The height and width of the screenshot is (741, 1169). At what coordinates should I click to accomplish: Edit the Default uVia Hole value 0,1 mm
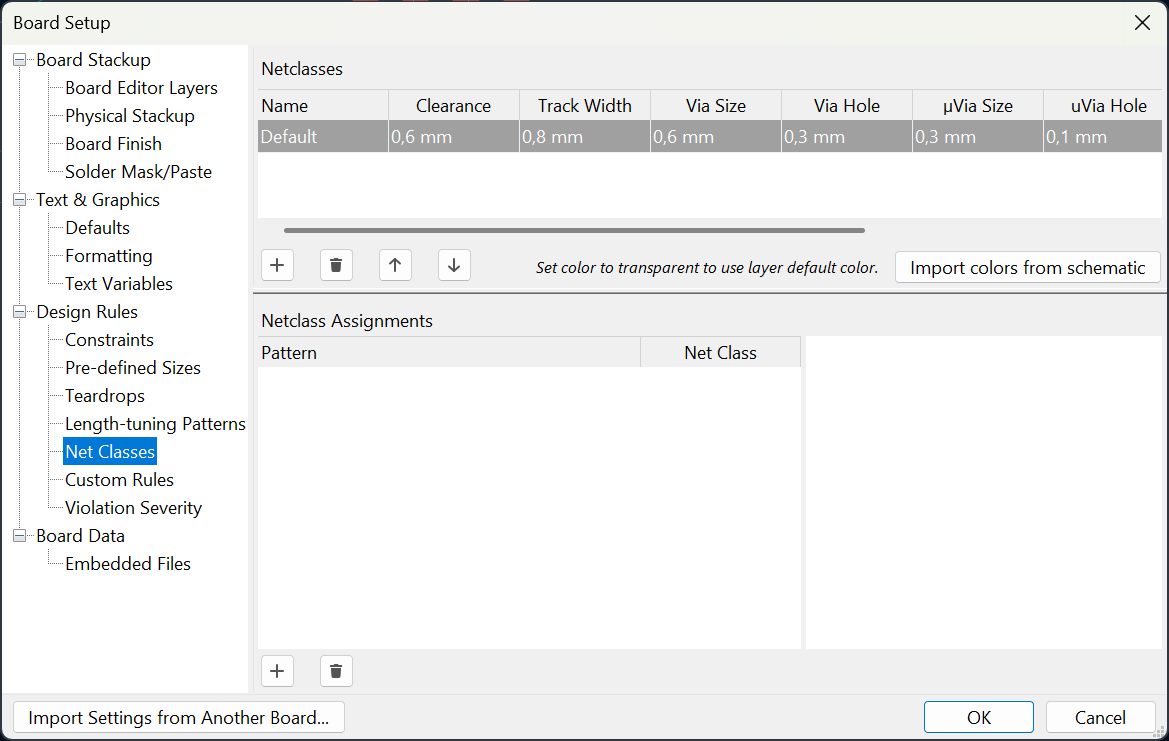pyautogui.click(x=1103, y=137)
